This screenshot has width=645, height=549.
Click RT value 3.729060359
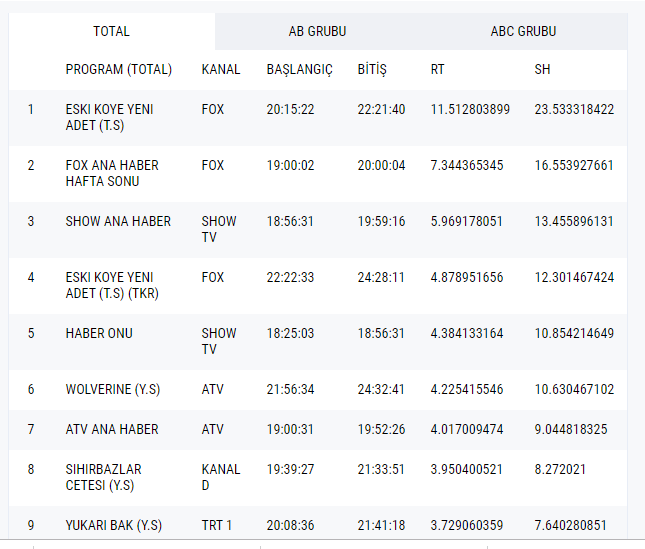(467, 526)
